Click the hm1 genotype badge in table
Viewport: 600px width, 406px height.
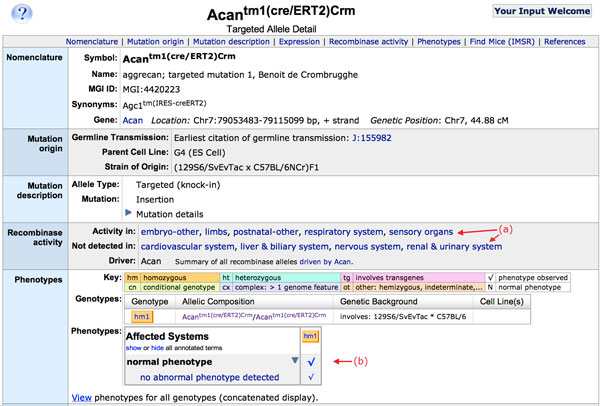[x=143, y=317]
